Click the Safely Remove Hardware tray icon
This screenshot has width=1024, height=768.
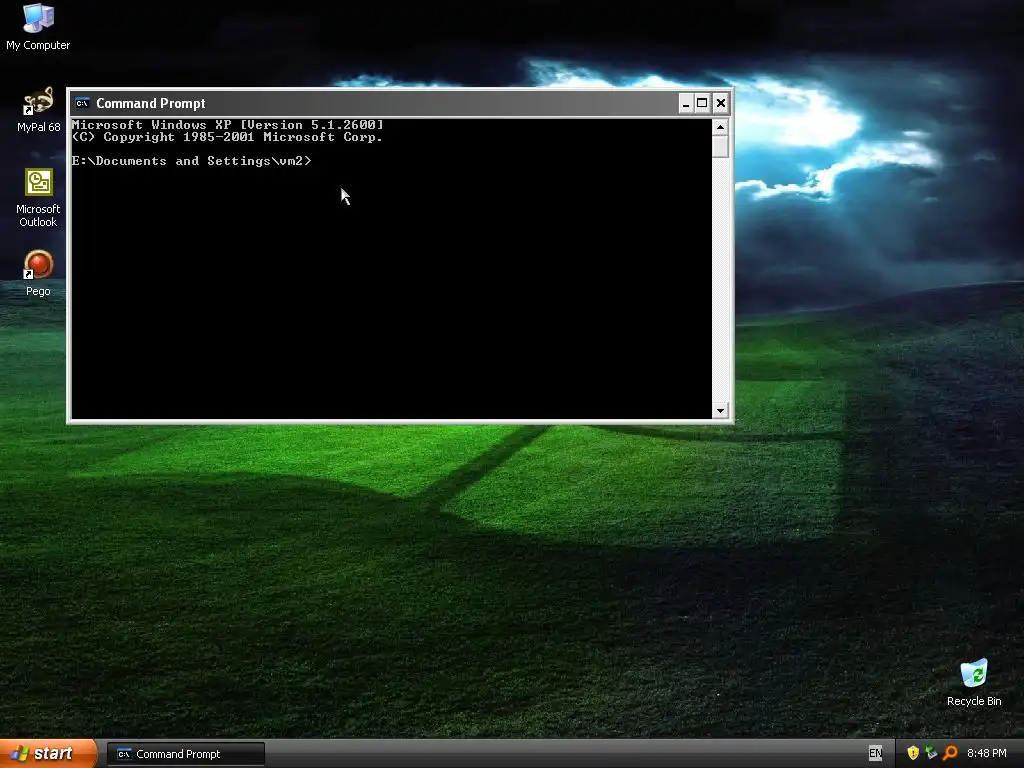point(931,753)
